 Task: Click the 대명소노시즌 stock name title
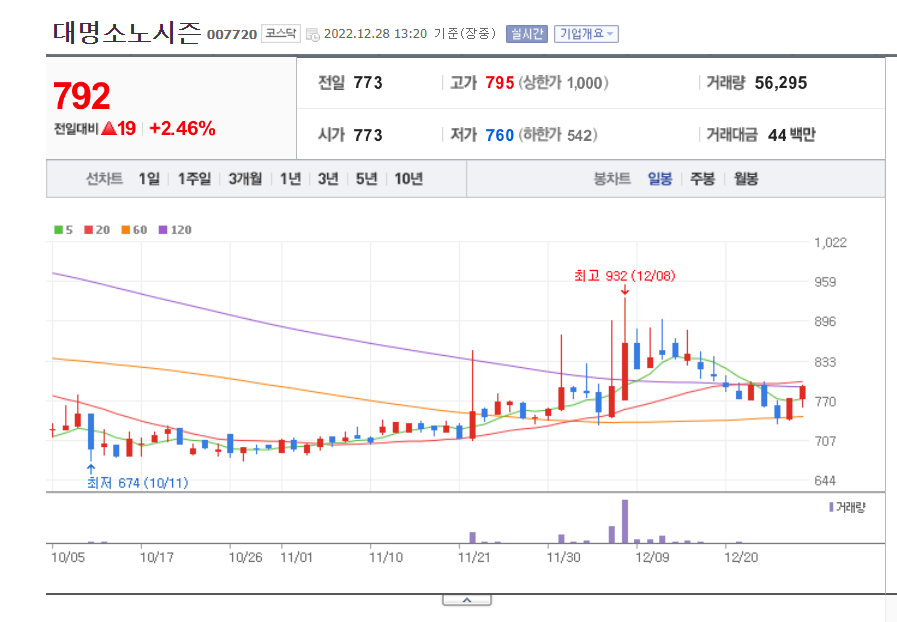pyautogui.click(x=126, y=33)
